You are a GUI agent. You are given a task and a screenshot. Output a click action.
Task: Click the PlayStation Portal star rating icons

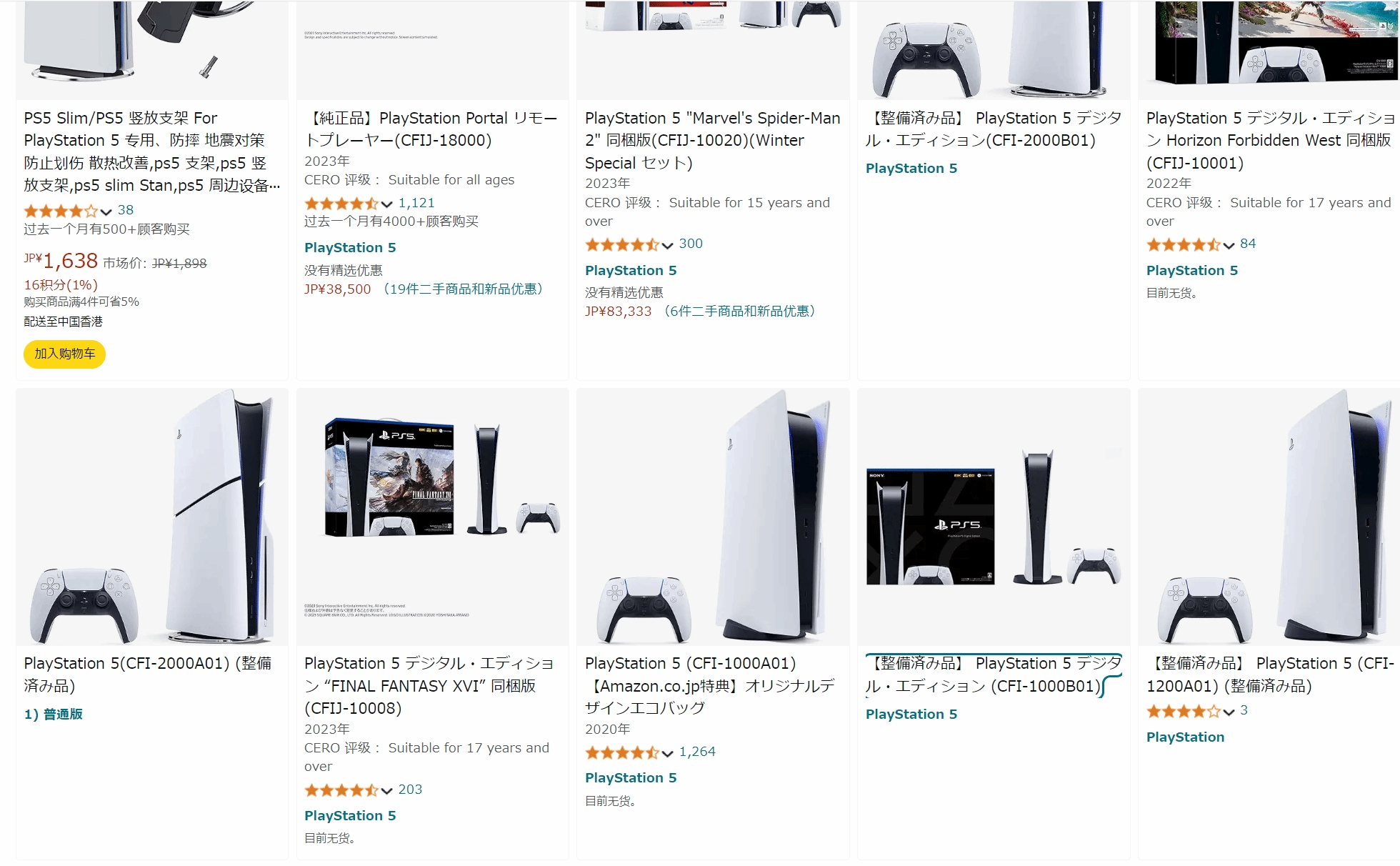tap(341, 204)
